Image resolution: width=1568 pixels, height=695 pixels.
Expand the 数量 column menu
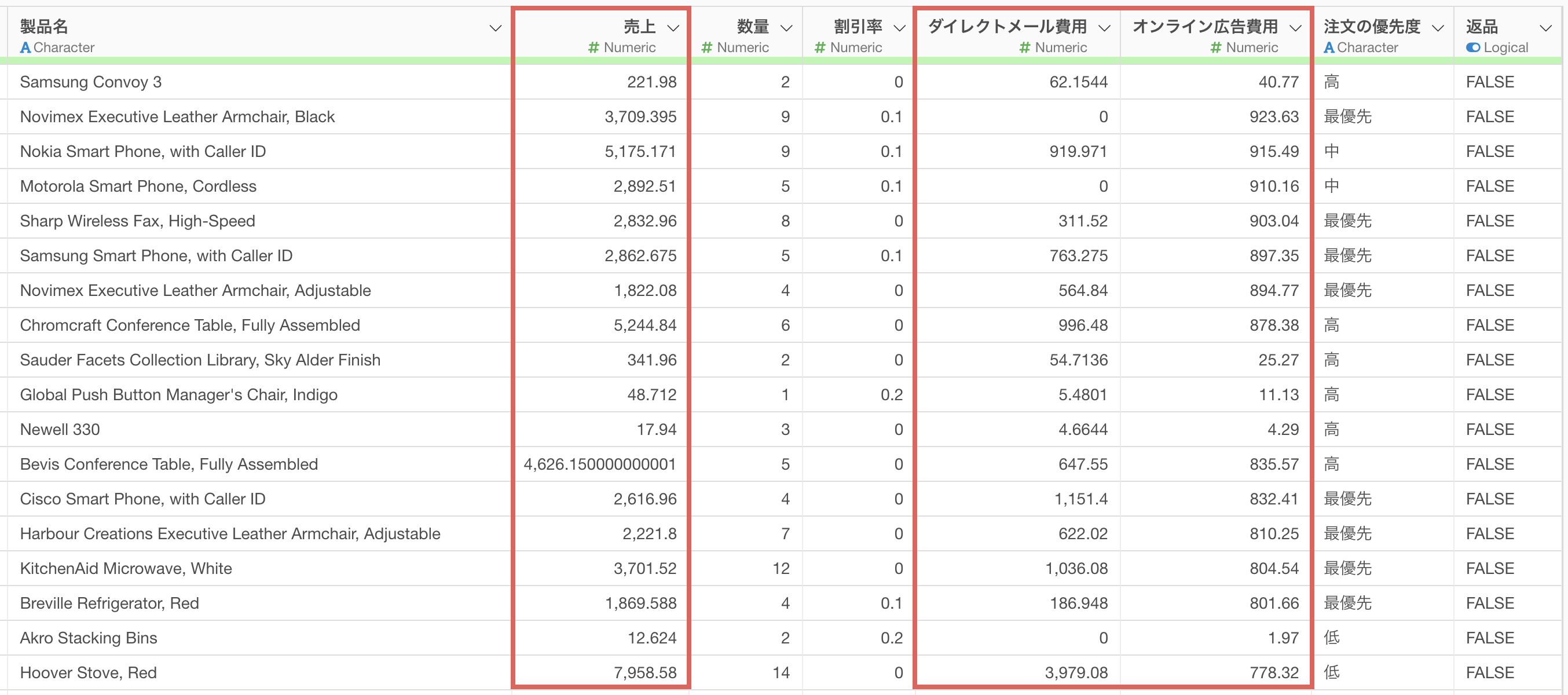[x=786, y=28]
